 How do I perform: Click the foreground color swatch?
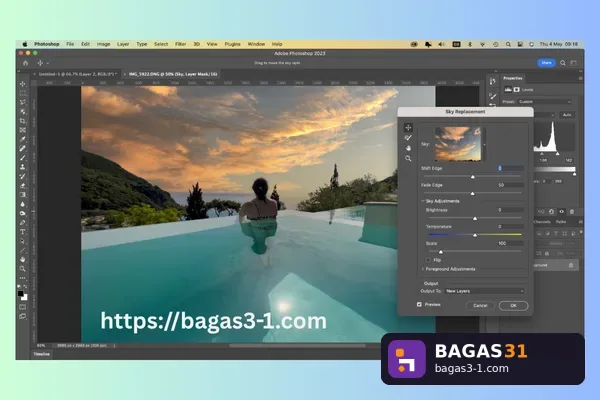pyautogui.click(x=21, y=293)
